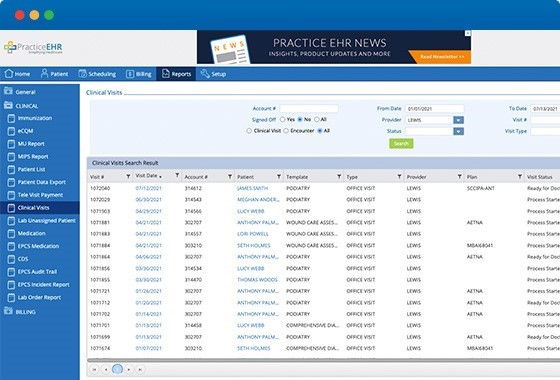
Task: Open Visit Date column filter
Action: click(177, 175)
